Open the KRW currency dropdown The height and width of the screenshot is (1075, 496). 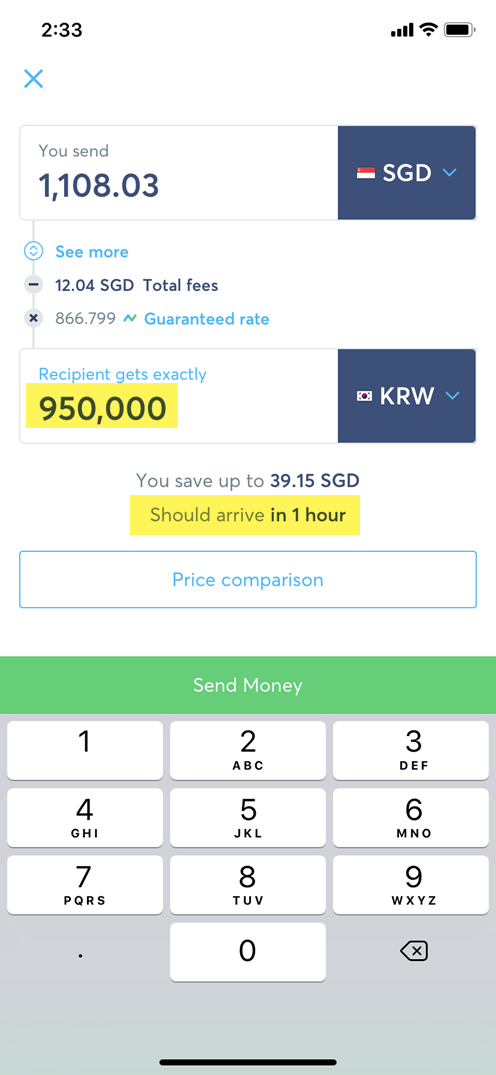point(407,396)
